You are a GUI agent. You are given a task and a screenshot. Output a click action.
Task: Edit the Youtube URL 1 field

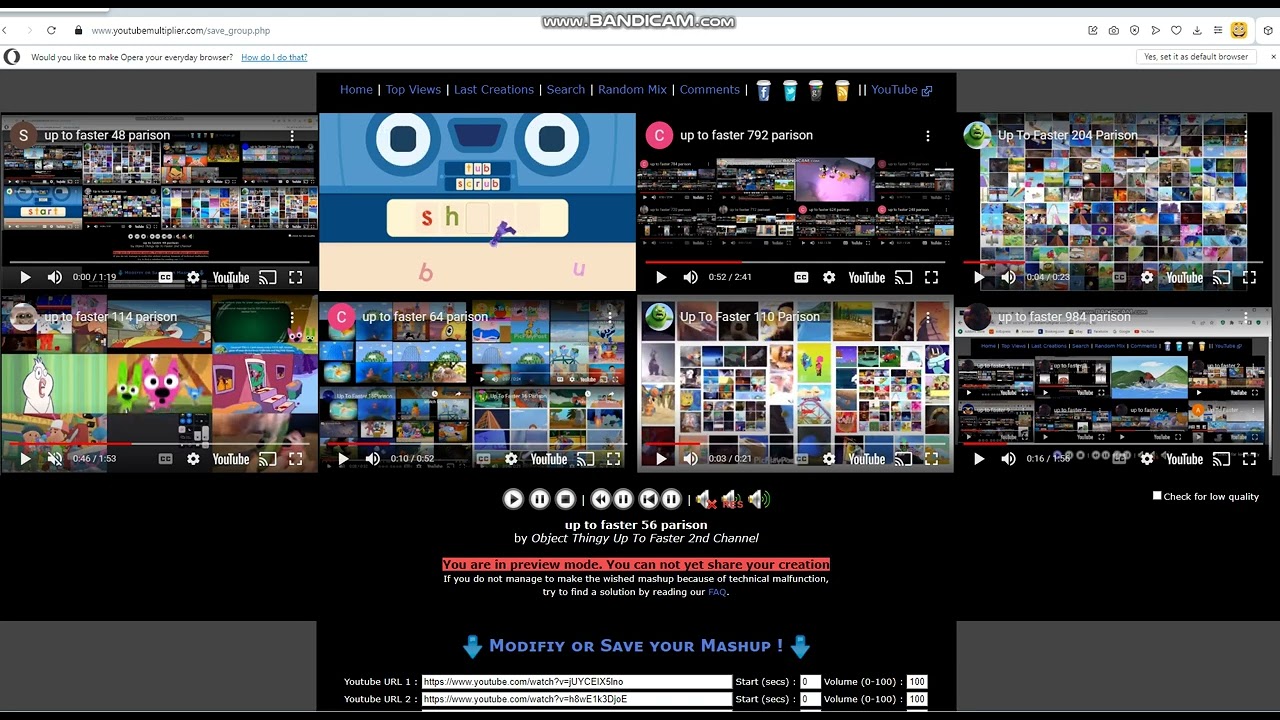577,682
